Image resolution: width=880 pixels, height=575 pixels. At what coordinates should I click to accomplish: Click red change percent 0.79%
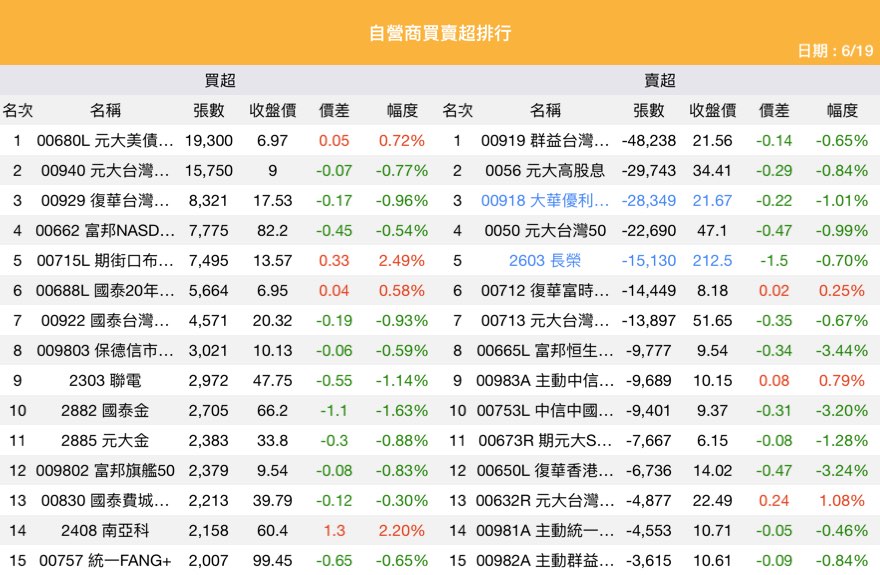(842, 380)
